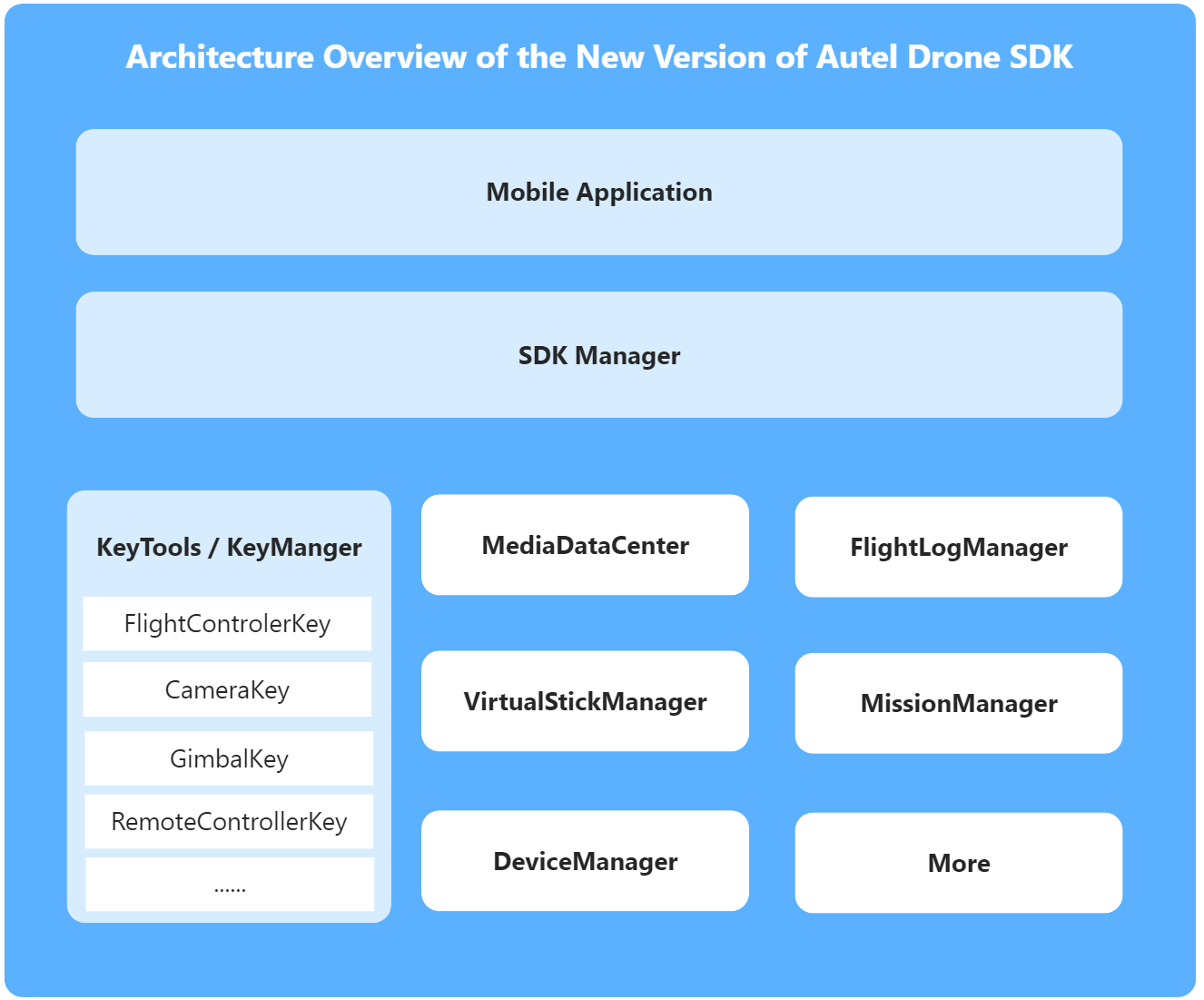The width and height of the screenshot is (1204, 1000).
Task: Select the GimbalKey row
Action: [x=229, y=758]
